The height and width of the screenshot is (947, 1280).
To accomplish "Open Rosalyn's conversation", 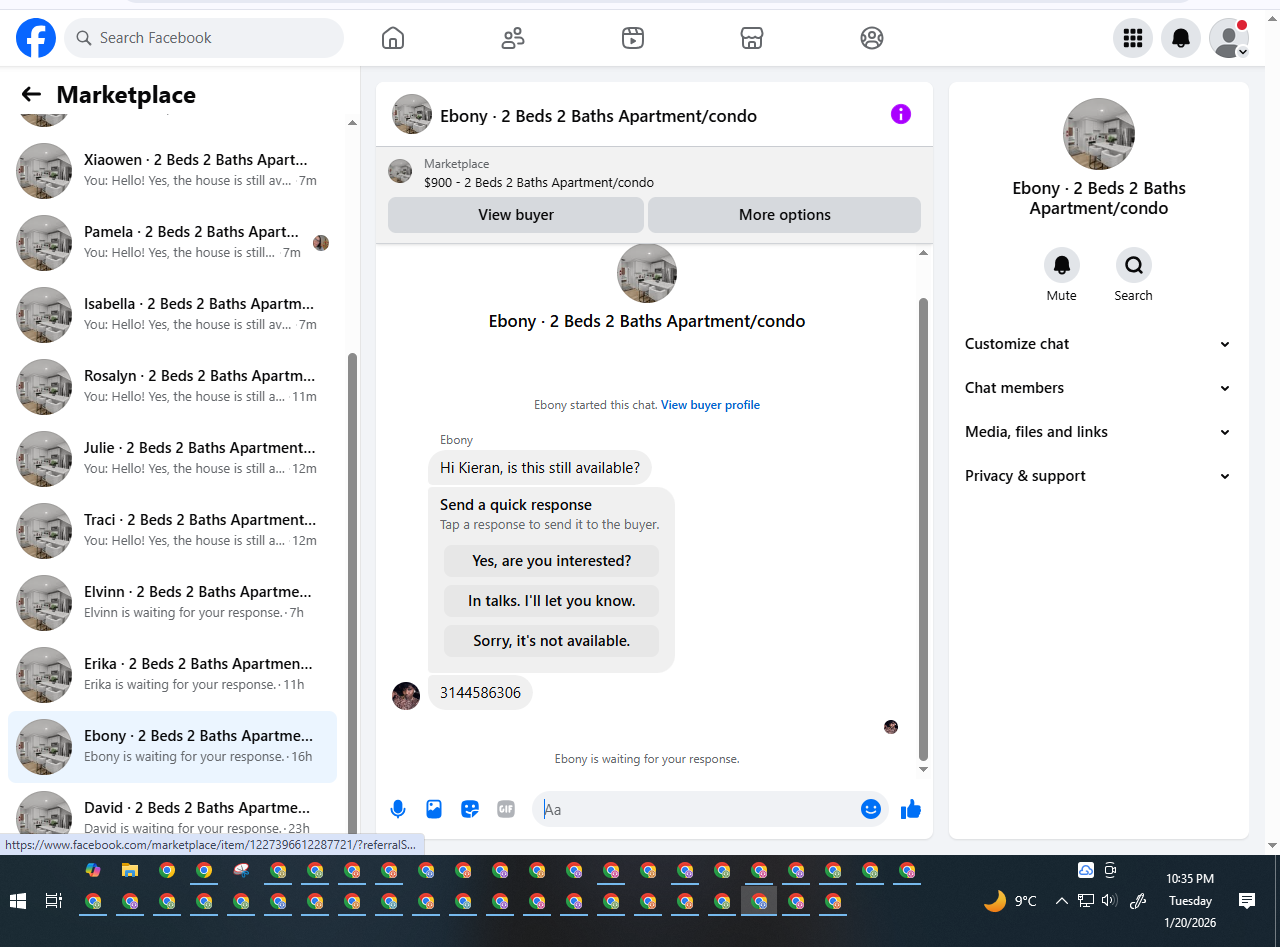I will [172, 387].
